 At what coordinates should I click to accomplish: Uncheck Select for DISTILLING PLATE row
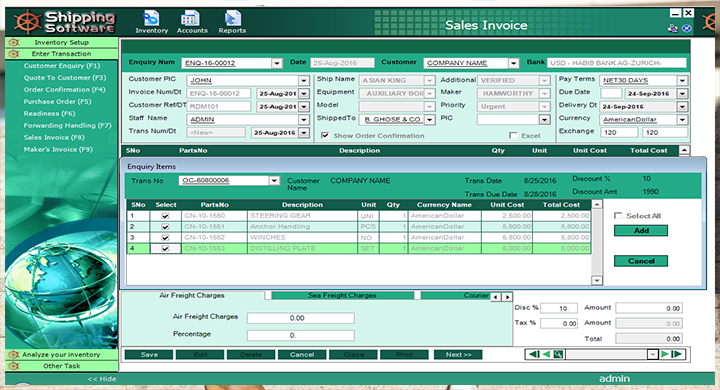[165, 249]
